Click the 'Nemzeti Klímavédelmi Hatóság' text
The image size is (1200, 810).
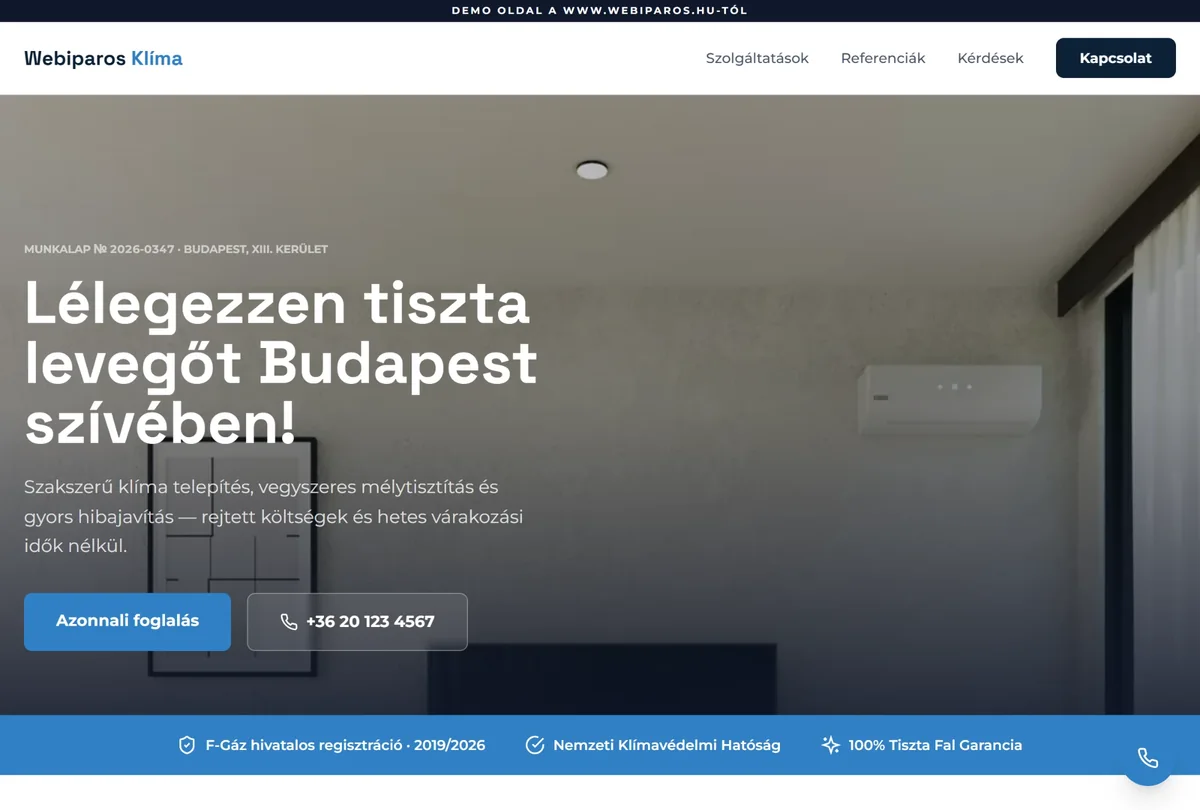(x=667, y=745)
